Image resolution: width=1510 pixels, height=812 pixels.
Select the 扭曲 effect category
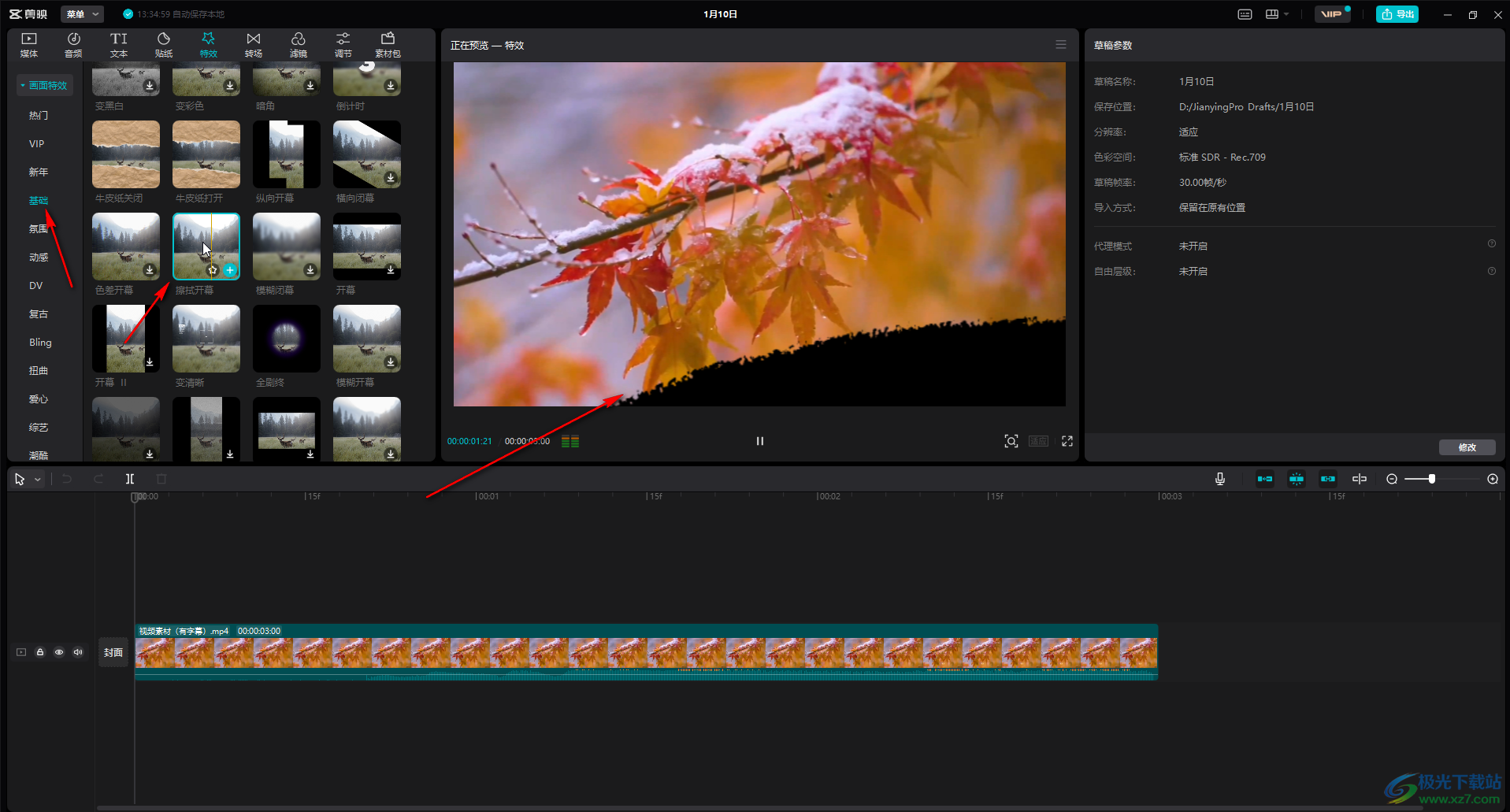39,370
